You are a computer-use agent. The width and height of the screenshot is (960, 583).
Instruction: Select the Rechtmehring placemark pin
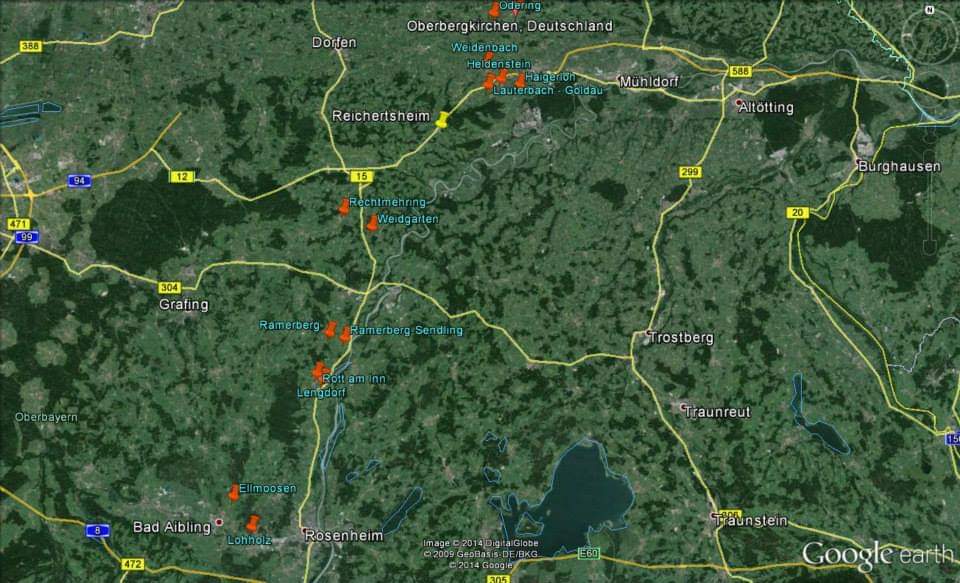point(344,207)
